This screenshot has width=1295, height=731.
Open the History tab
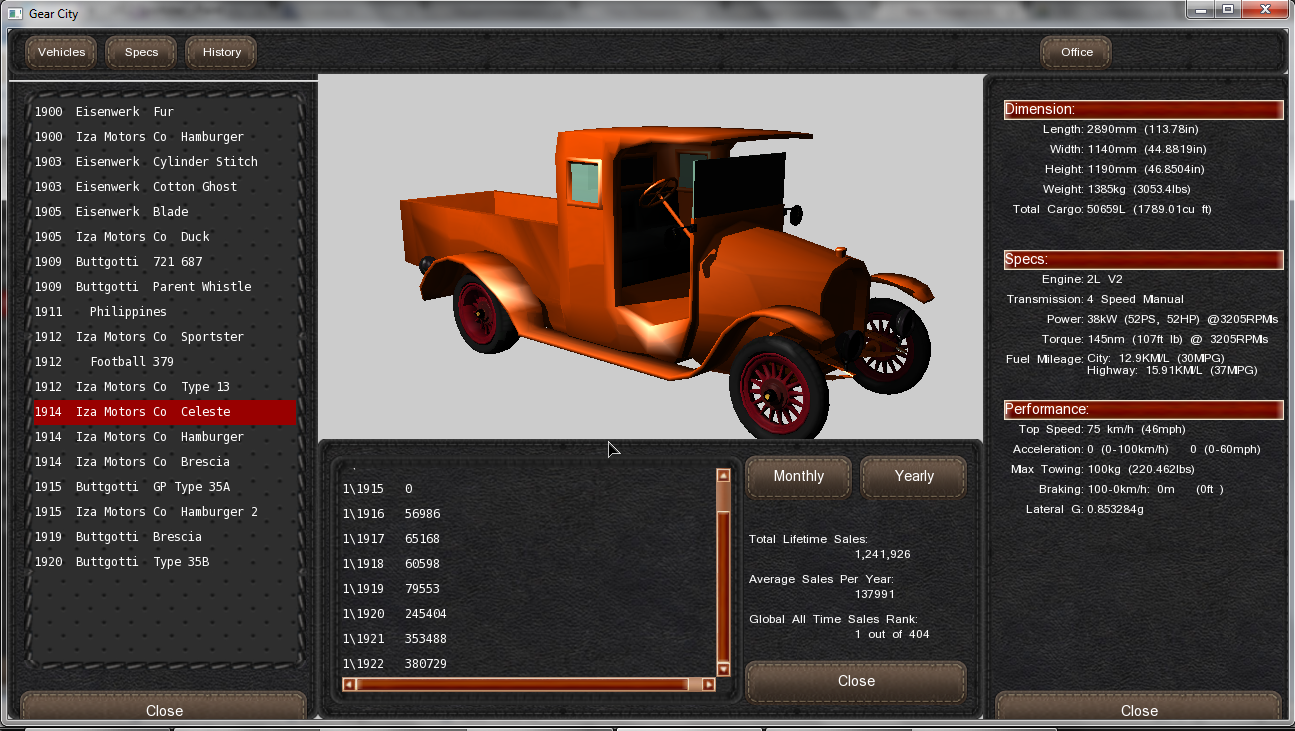(x=221, y=52)
